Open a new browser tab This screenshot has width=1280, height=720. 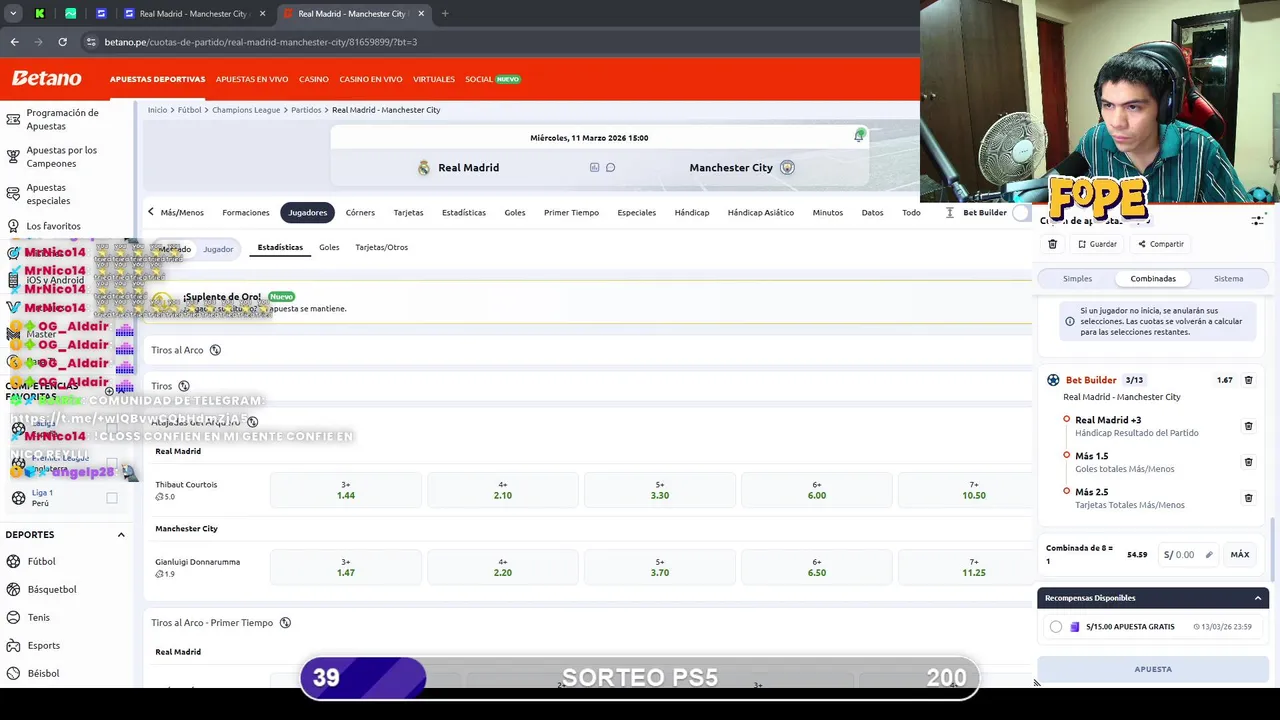click(445, 14)
